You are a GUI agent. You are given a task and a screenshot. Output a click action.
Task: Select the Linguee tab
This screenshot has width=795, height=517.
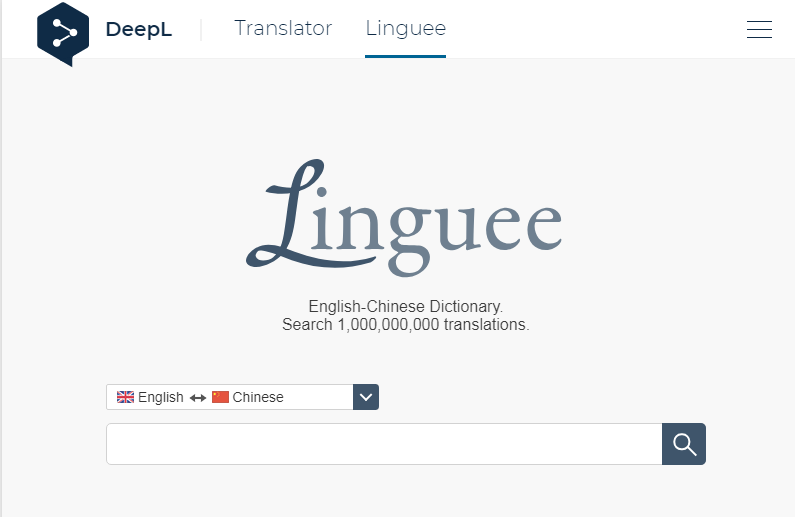coord(406,28)
